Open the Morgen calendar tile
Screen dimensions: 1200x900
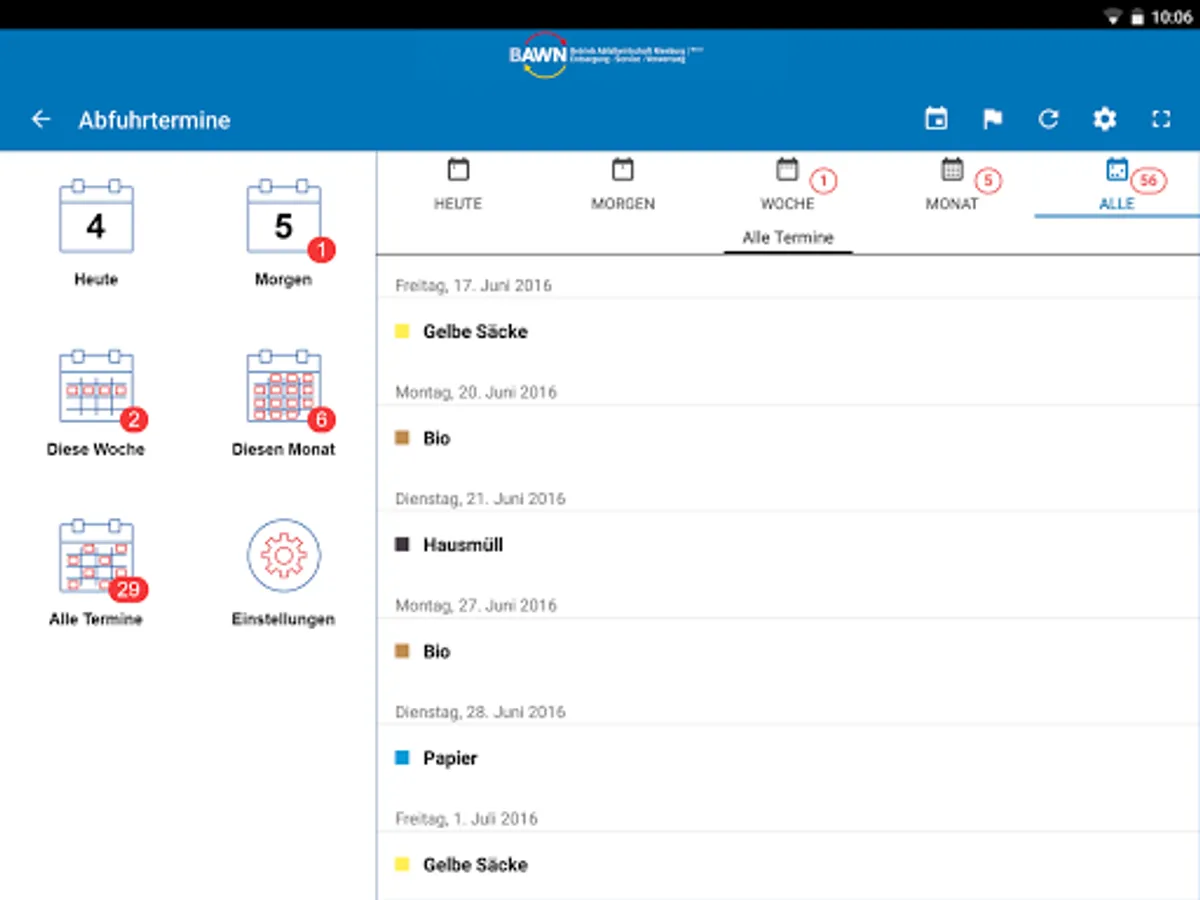pyautogui.click(x=284, y=233)
